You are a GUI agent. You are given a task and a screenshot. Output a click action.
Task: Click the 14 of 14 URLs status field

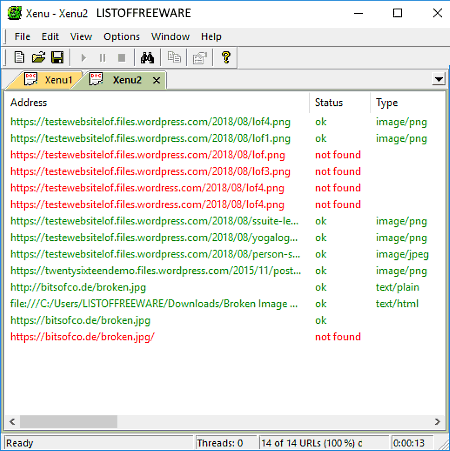(x=323, y=443)
